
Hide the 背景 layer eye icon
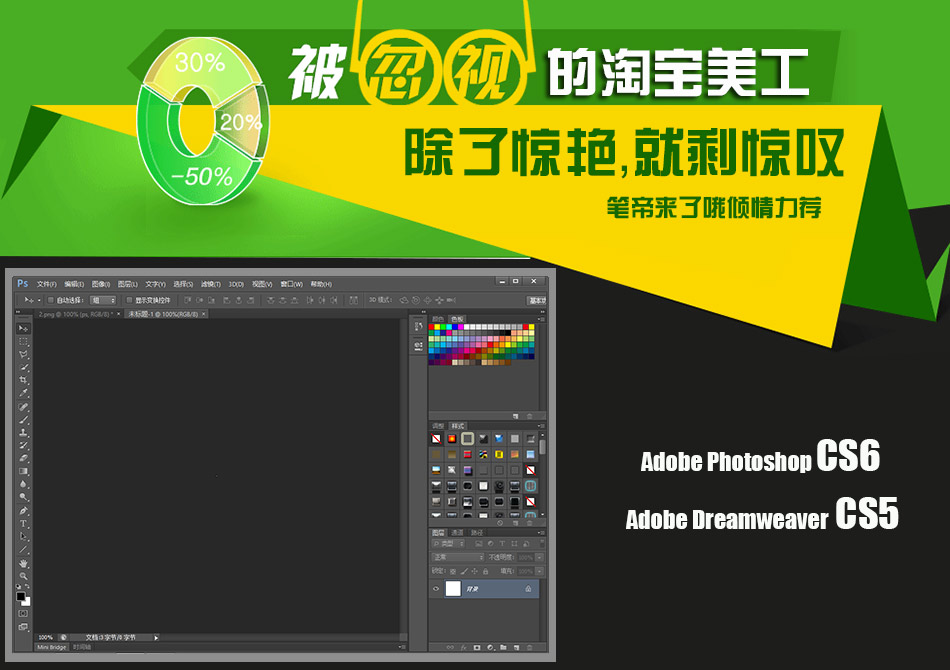[436, 589]
